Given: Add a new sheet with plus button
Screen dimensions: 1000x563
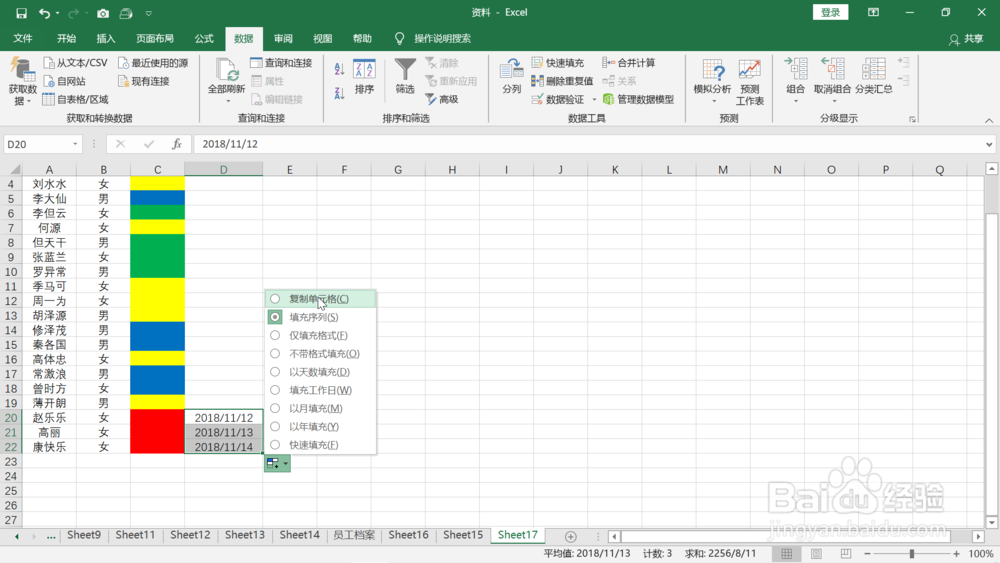Looking at the screenshot, I should pyautogui.click(x=571, y=536).
